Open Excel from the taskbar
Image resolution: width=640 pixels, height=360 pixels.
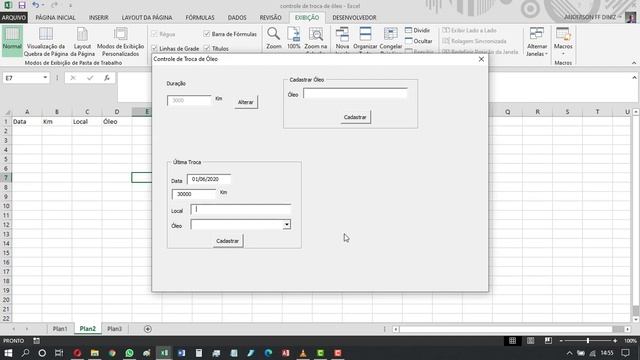pos(164,353)
